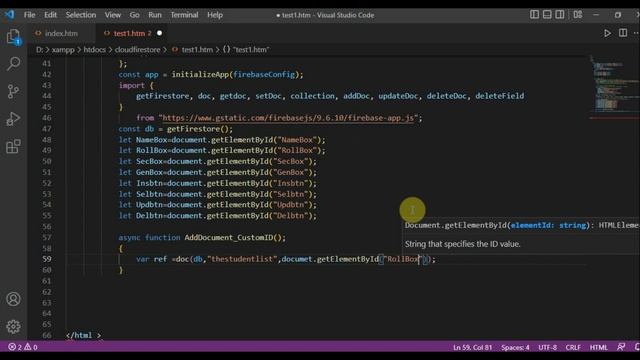Open the Selection menu
The width and height of the screenshot is (640, 360).
pos(81,15)
